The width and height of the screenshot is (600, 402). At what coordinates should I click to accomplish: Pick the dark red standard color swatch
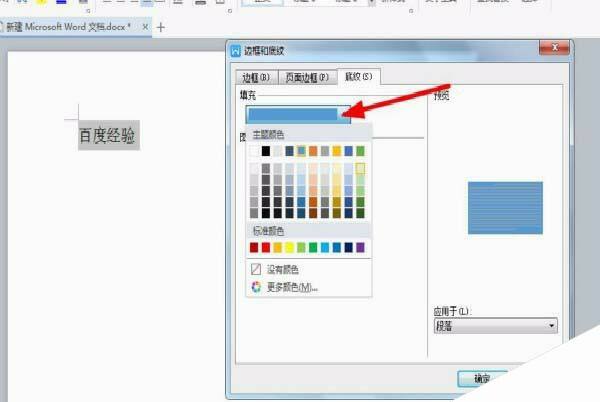click(x=254, y=247)
